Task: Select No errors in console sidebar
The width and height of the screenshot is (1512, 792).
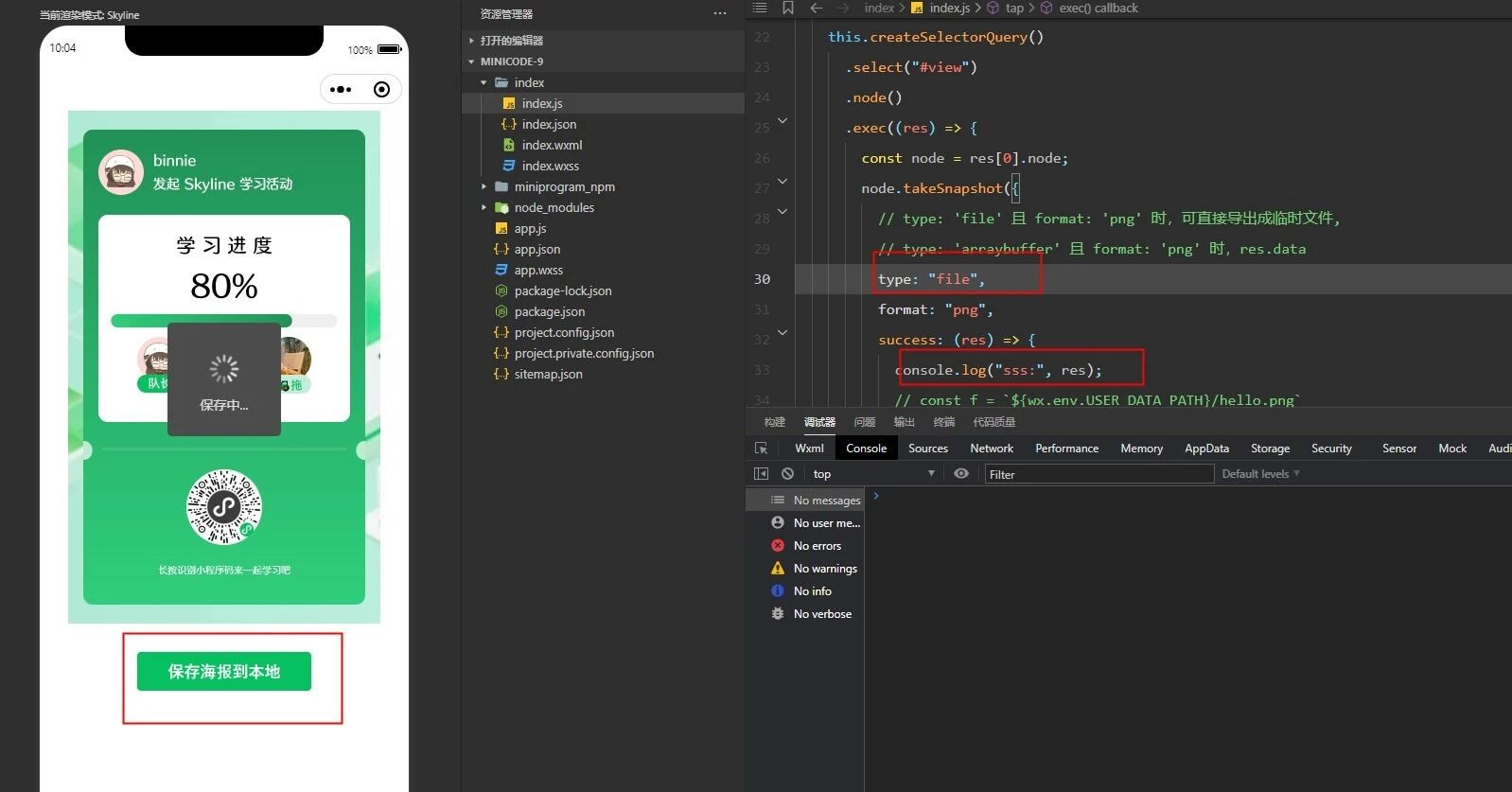Action: pos(805,545)
